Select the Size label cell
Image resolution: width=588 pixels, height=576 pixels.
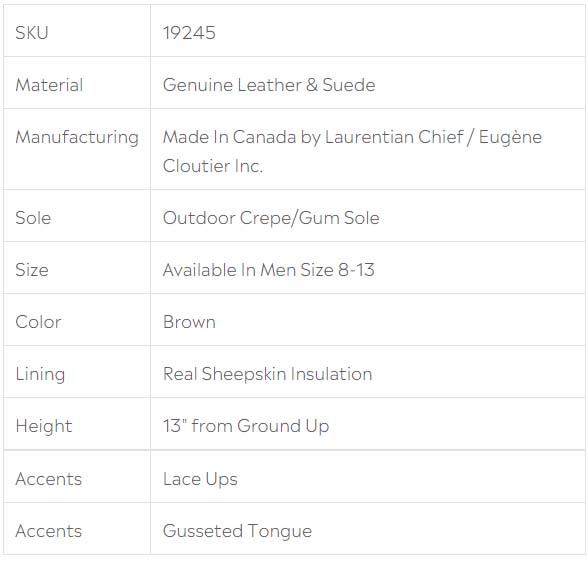pos(77,268)
